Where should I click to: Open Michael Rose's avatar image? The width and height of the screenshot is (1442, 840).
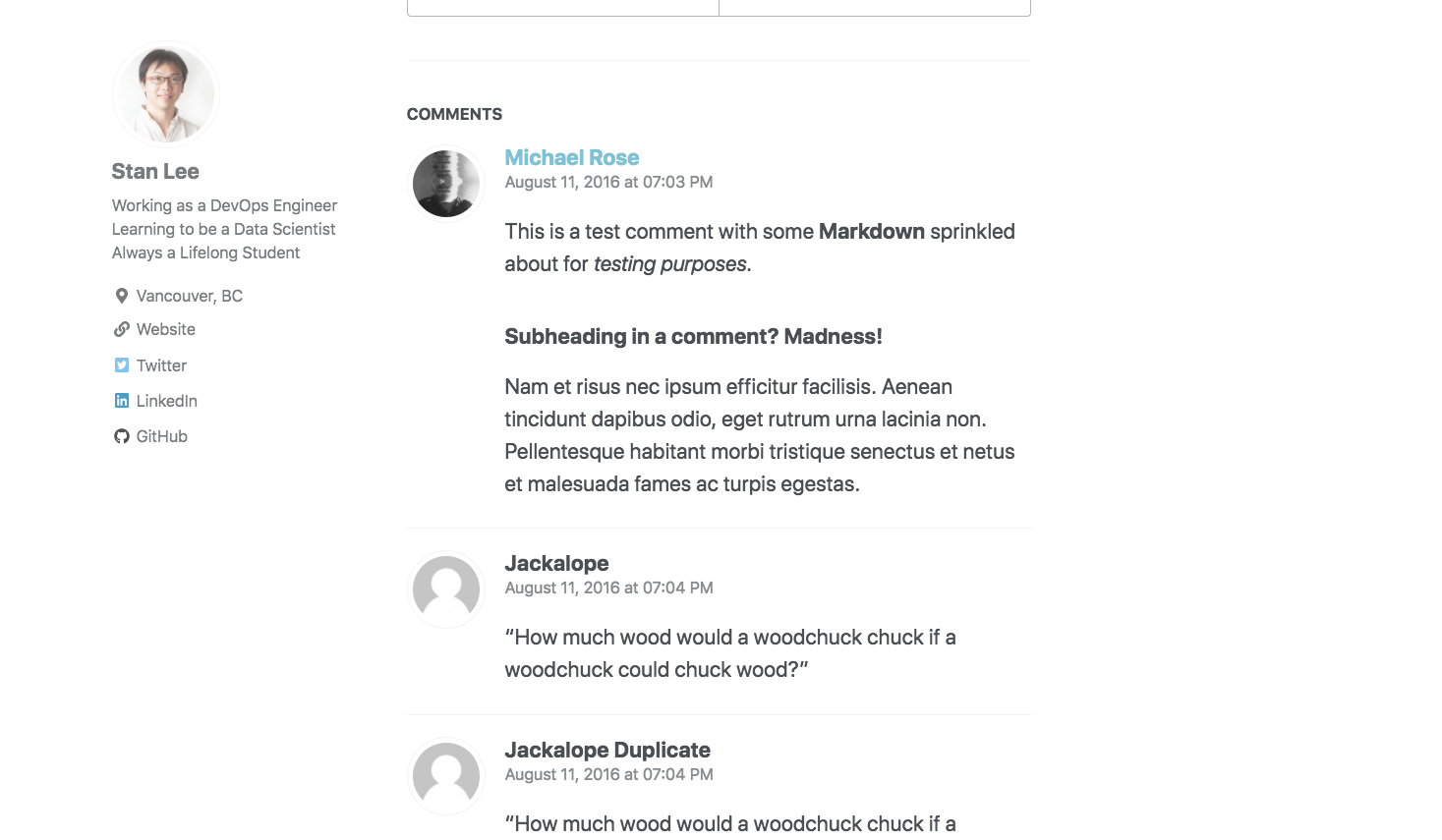click(x=445, y=183)
